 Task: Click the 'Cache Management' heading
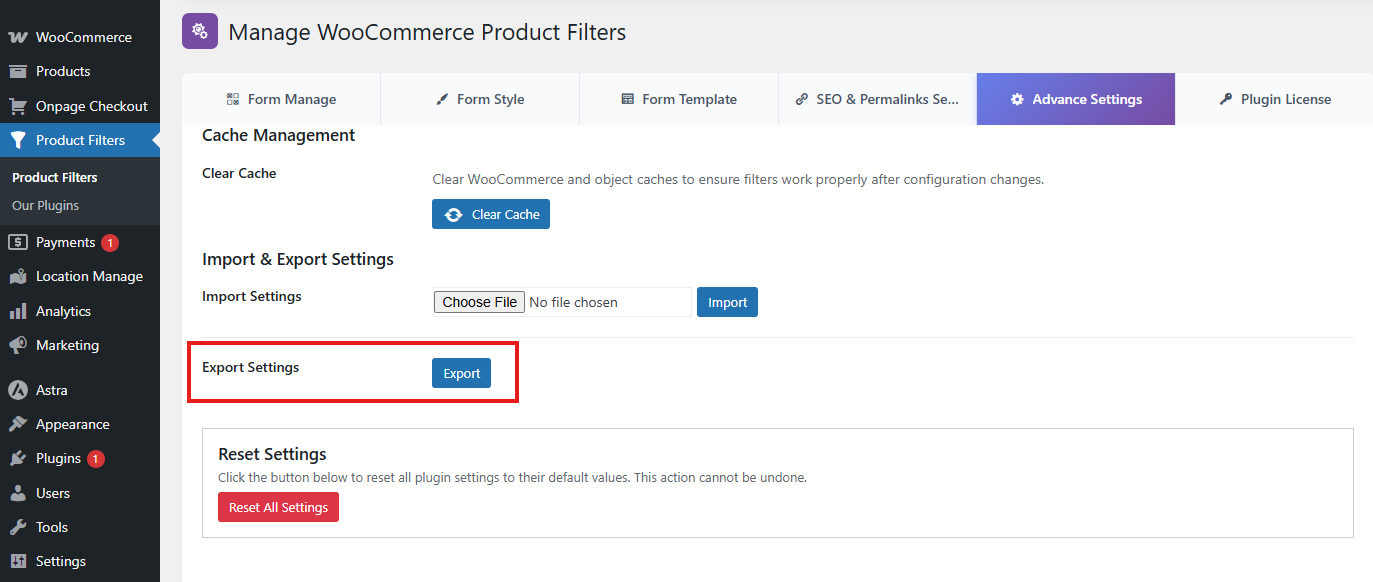279,135
